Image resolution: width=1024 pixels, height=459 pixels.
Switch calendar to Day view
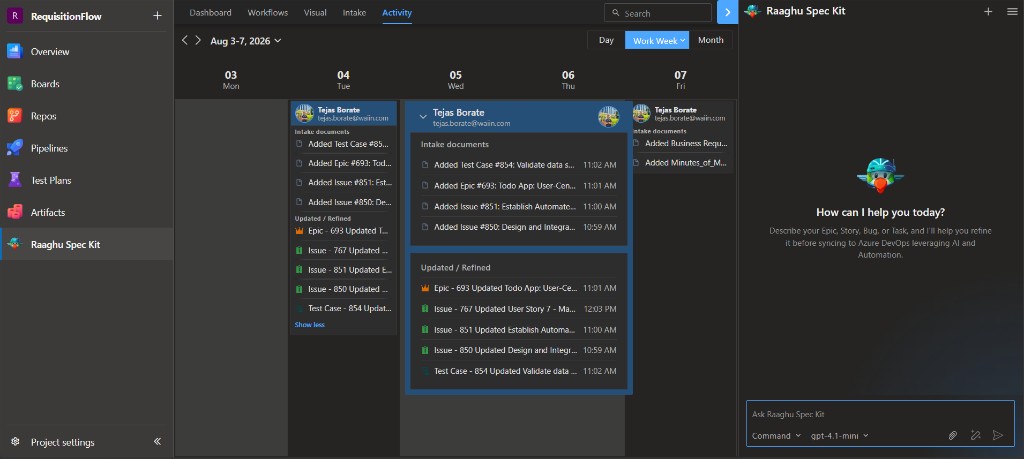tap(606, 40)
